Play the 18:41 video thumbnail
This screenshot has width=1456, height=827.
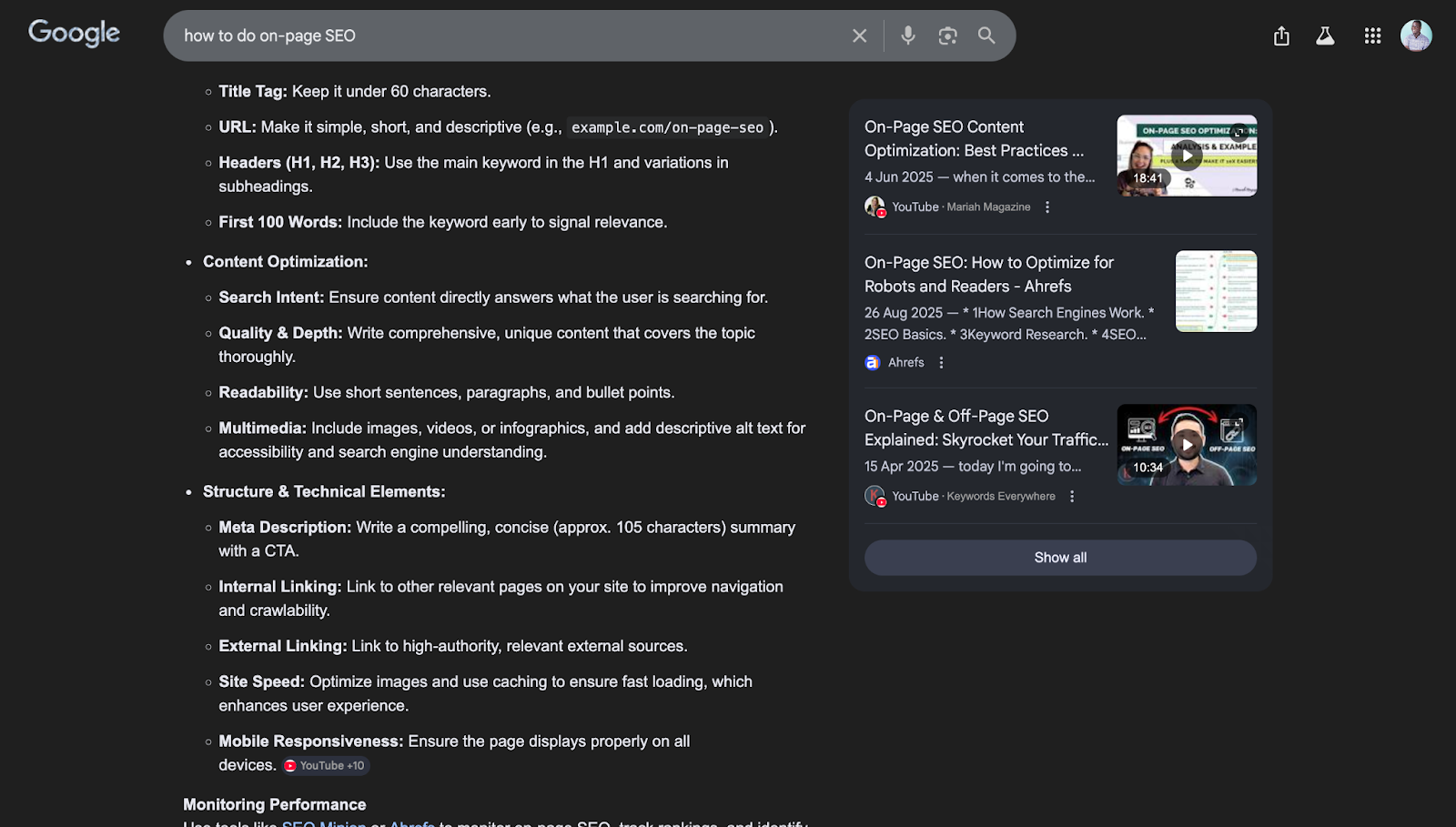pyautogui.click(x=1187, y=156)
